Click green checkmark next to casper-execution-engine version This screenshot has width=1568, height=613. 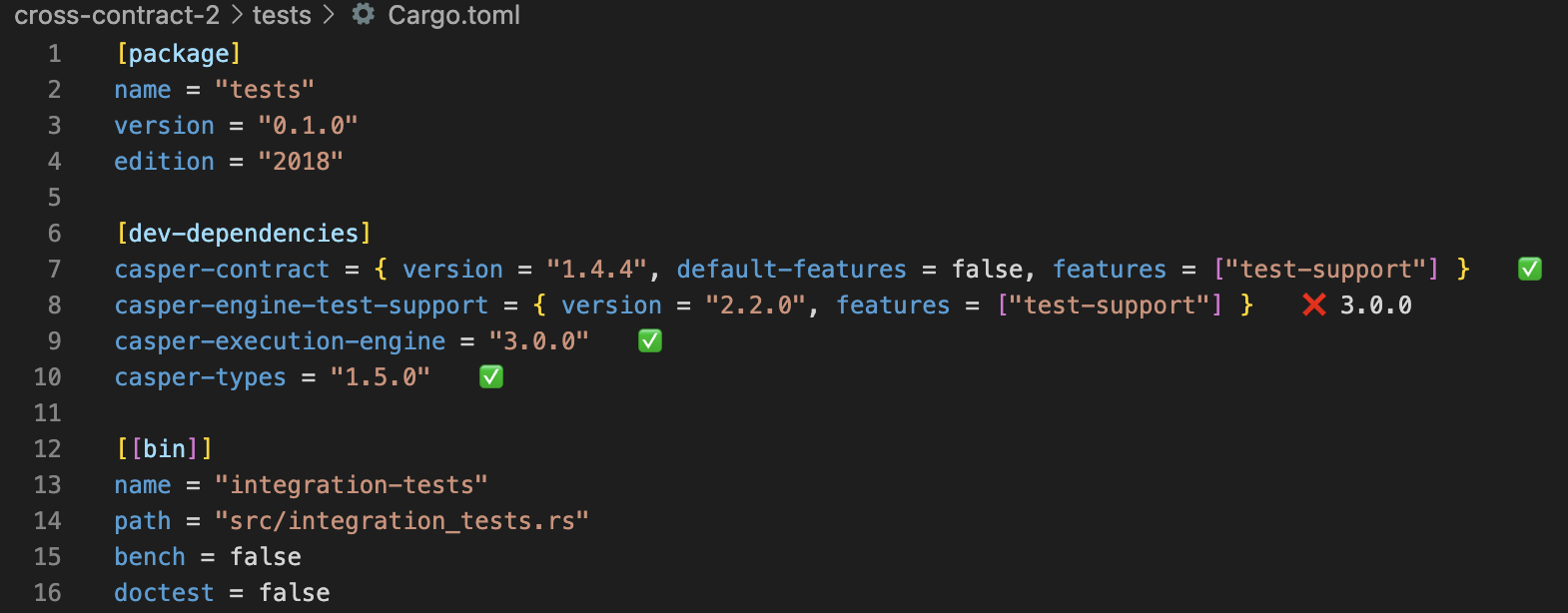pos(649,341)
